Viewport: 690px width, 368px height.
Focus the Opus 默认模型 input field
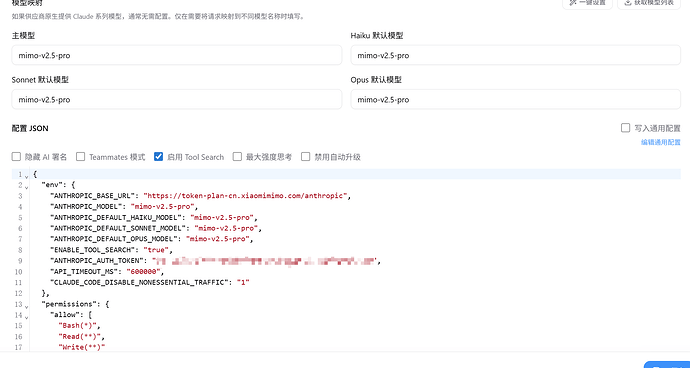coord(515,99)
